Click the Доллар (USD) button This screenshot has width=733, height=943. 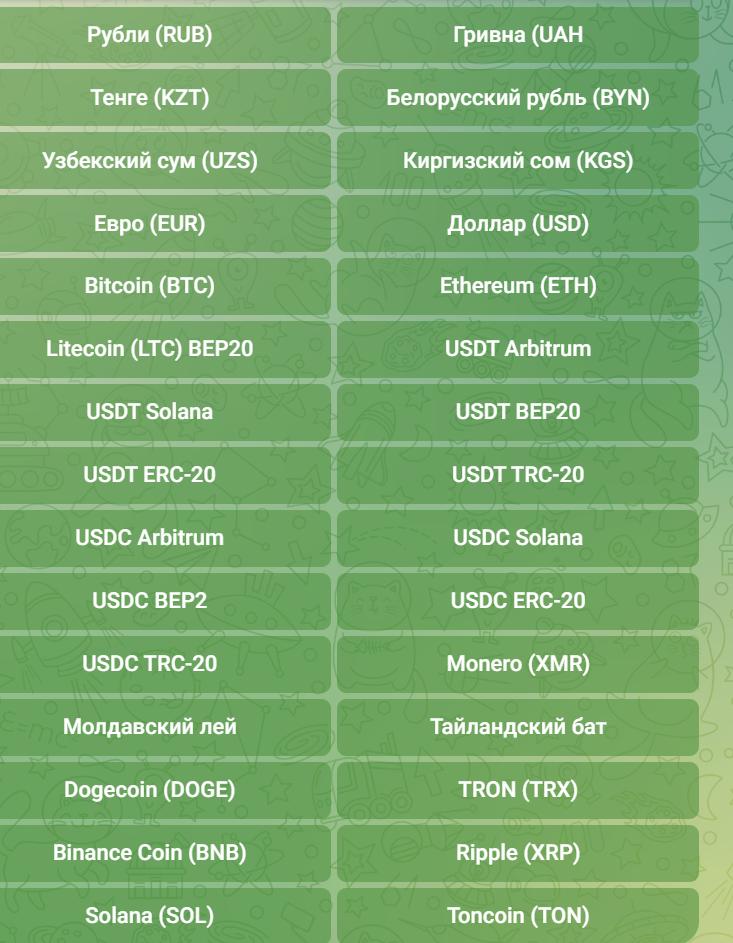(x=518, y=224)
